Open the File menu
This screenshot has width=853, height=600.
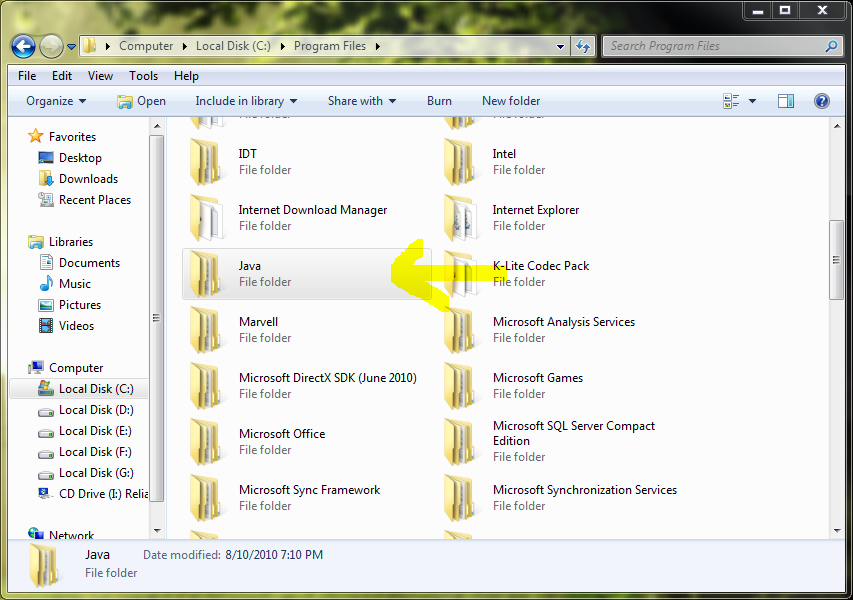27,76
